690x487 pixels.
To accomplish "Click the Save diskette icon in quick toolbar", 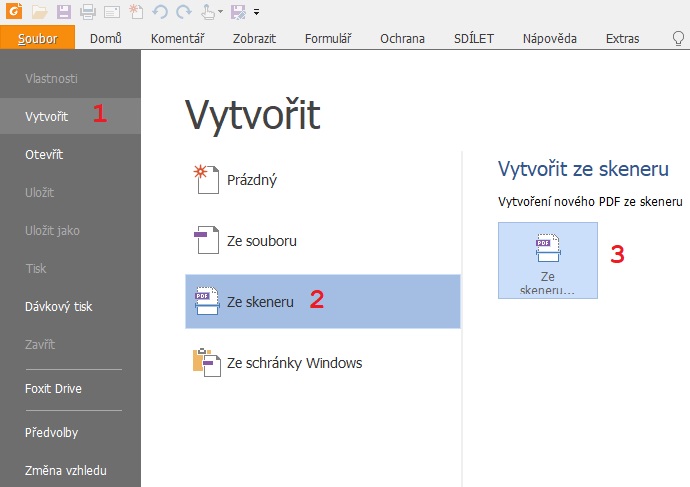I will [x=63, y=12].
